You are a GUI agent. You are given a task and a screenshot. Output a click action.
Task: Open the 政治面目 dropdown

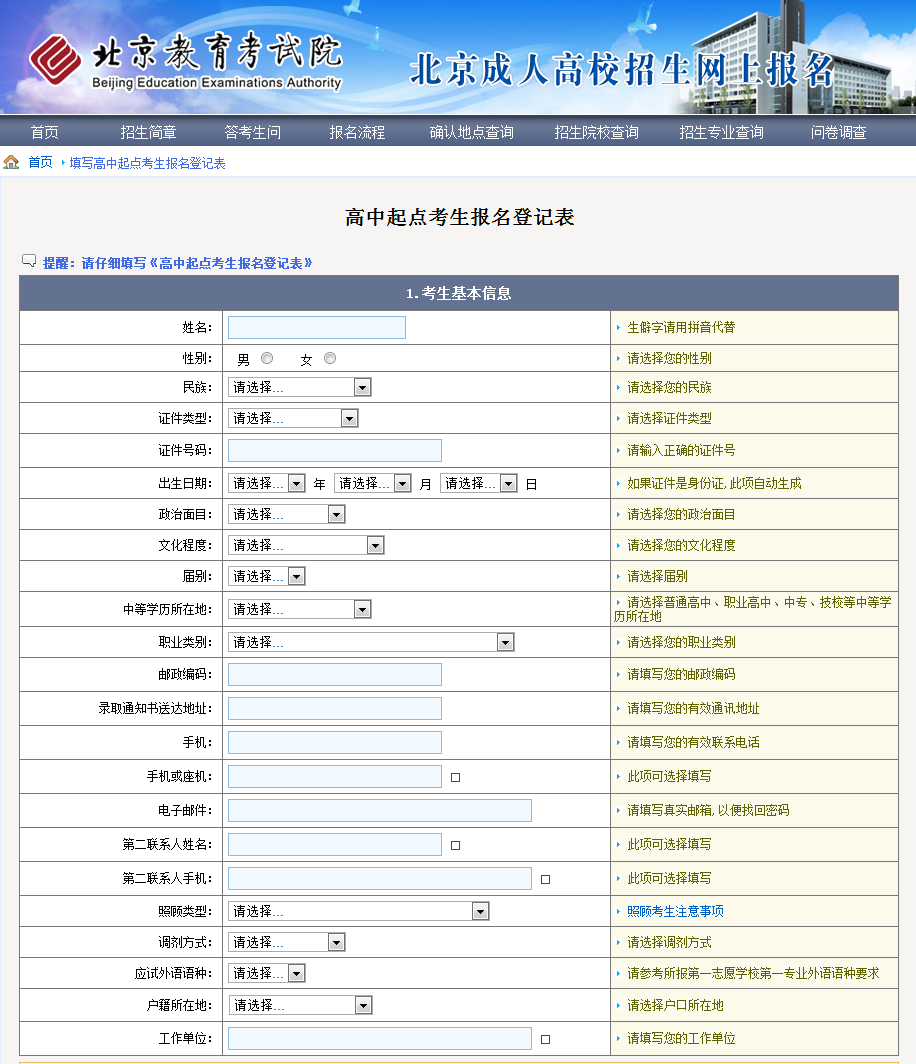(x=286, y=514)
